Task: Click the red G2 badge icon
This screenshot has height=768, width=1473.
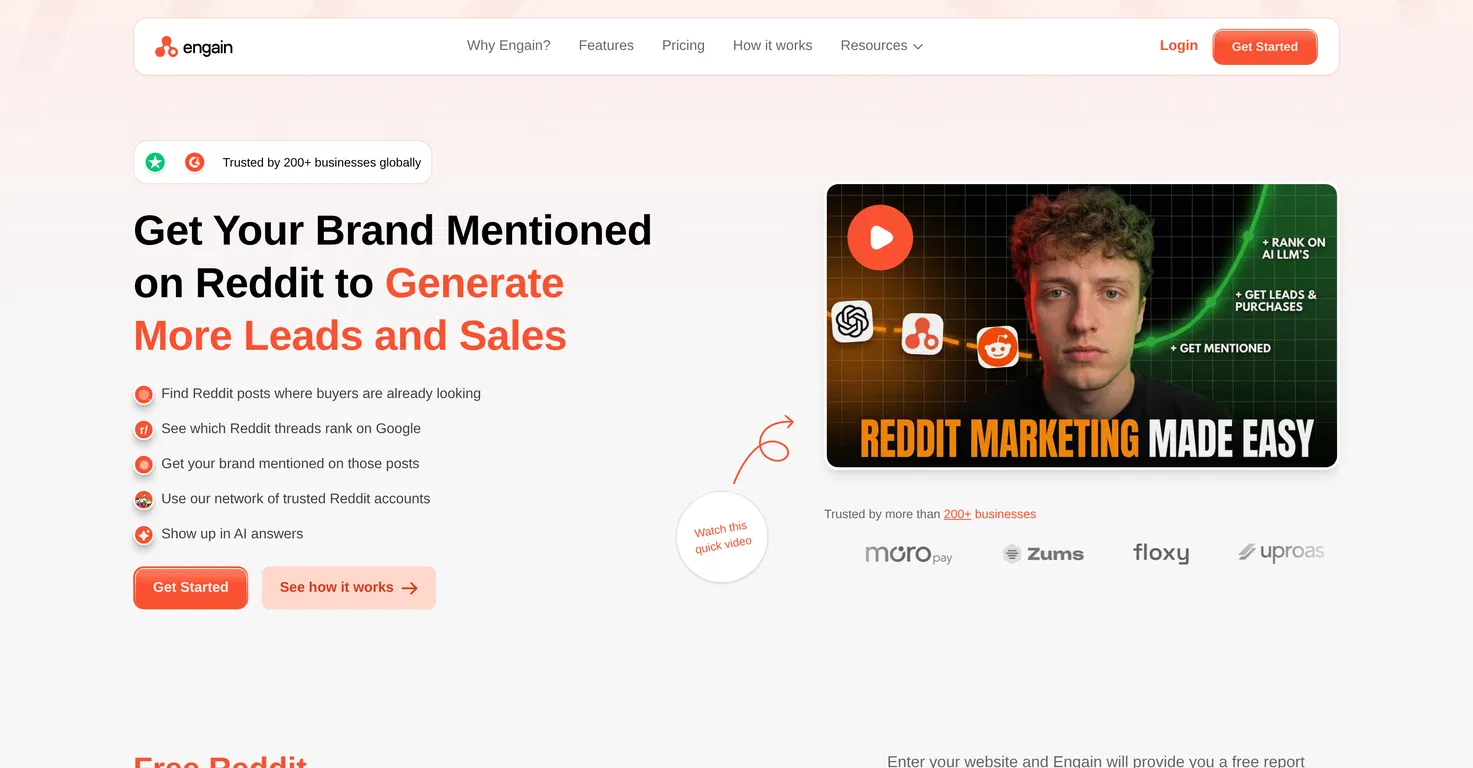Action: click(x=195, y=162)
